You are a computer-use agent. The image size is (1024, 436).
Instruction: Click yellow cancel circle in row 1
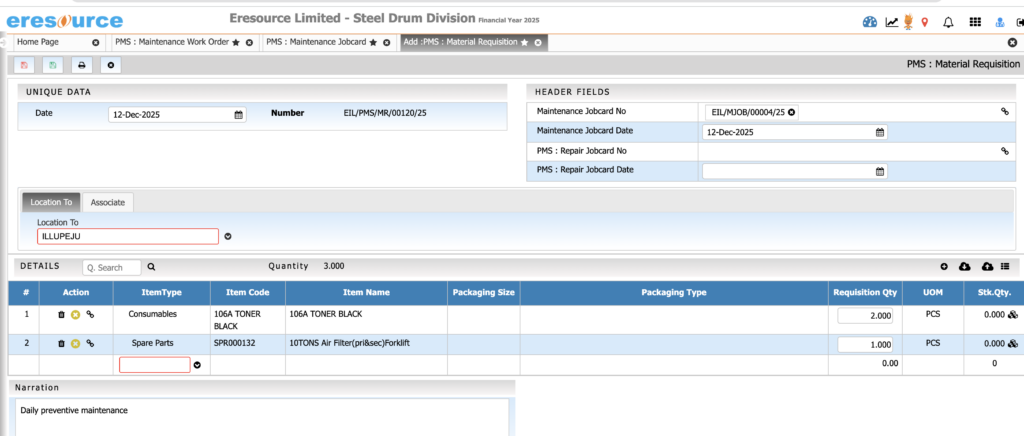point(75,315)
